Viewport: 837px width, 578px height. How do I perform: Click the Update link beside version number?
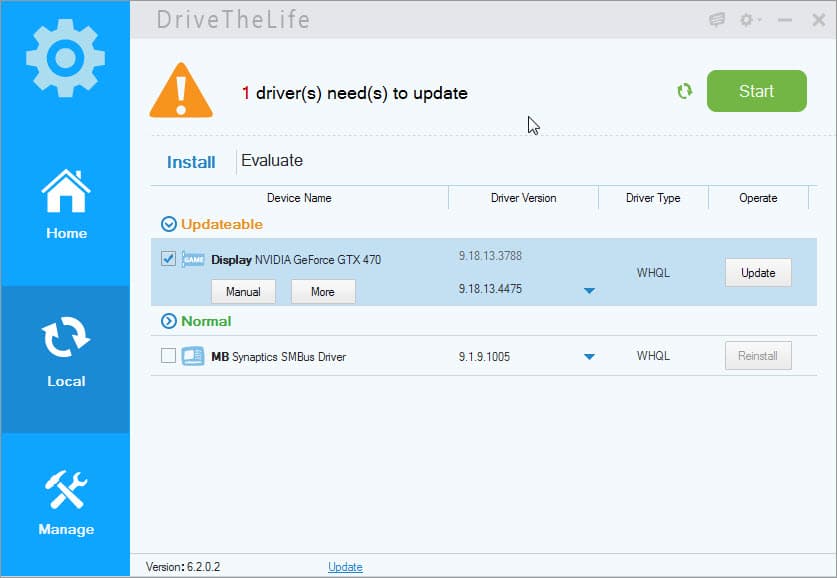[x=345, y=567]
